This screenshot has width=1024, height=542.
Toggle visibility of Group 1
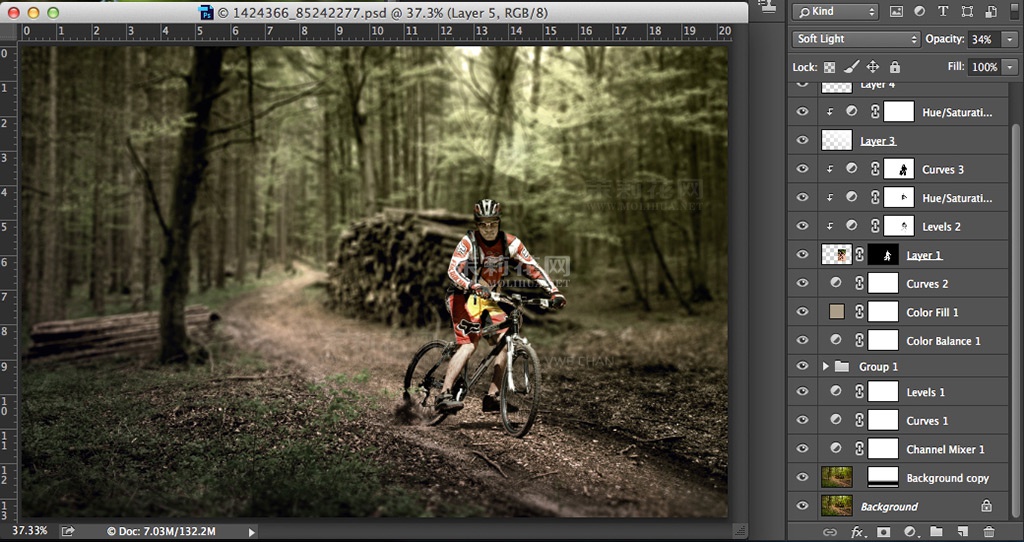point(803,366)
